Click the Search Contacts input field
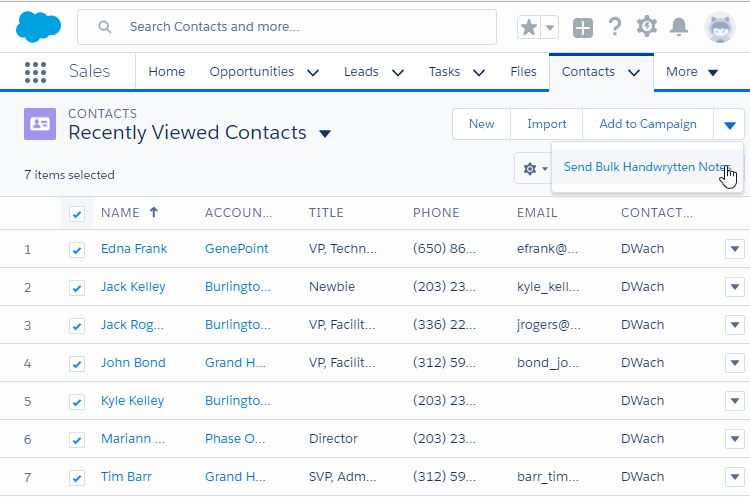 pyautogui.click(x=300, y=27)
